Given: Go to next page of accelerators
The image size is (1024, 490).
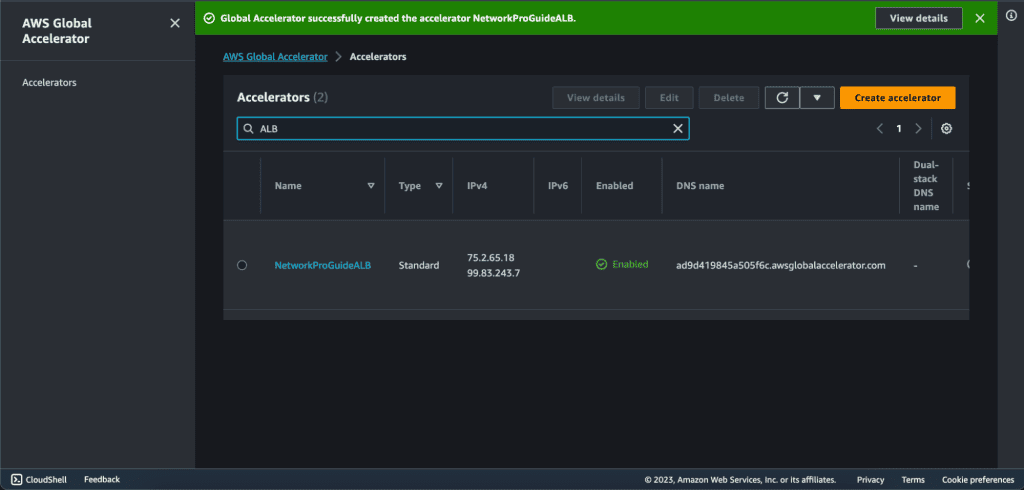Looking at the screenshot, I should click(x=918, y=129).
